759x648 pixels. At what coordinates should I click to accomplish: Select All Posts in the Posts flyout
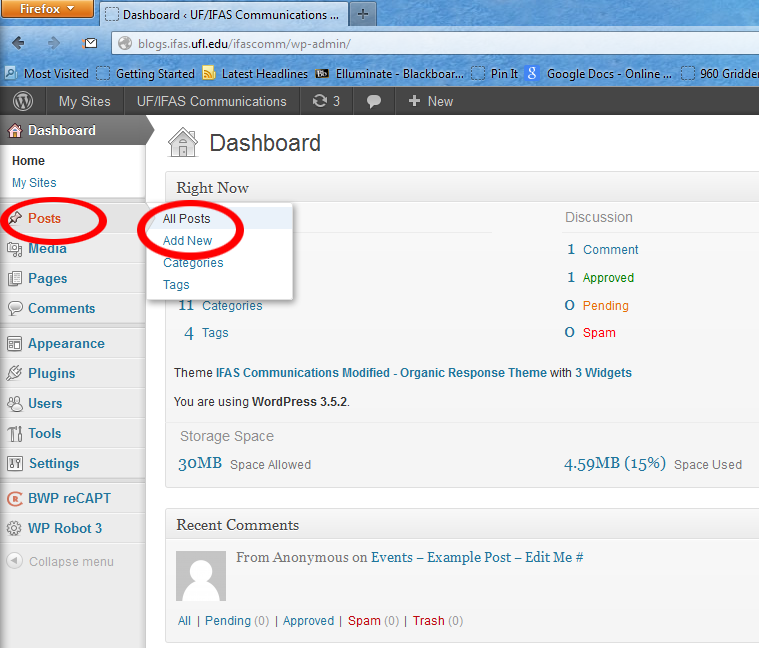click(x=186, y=219)
